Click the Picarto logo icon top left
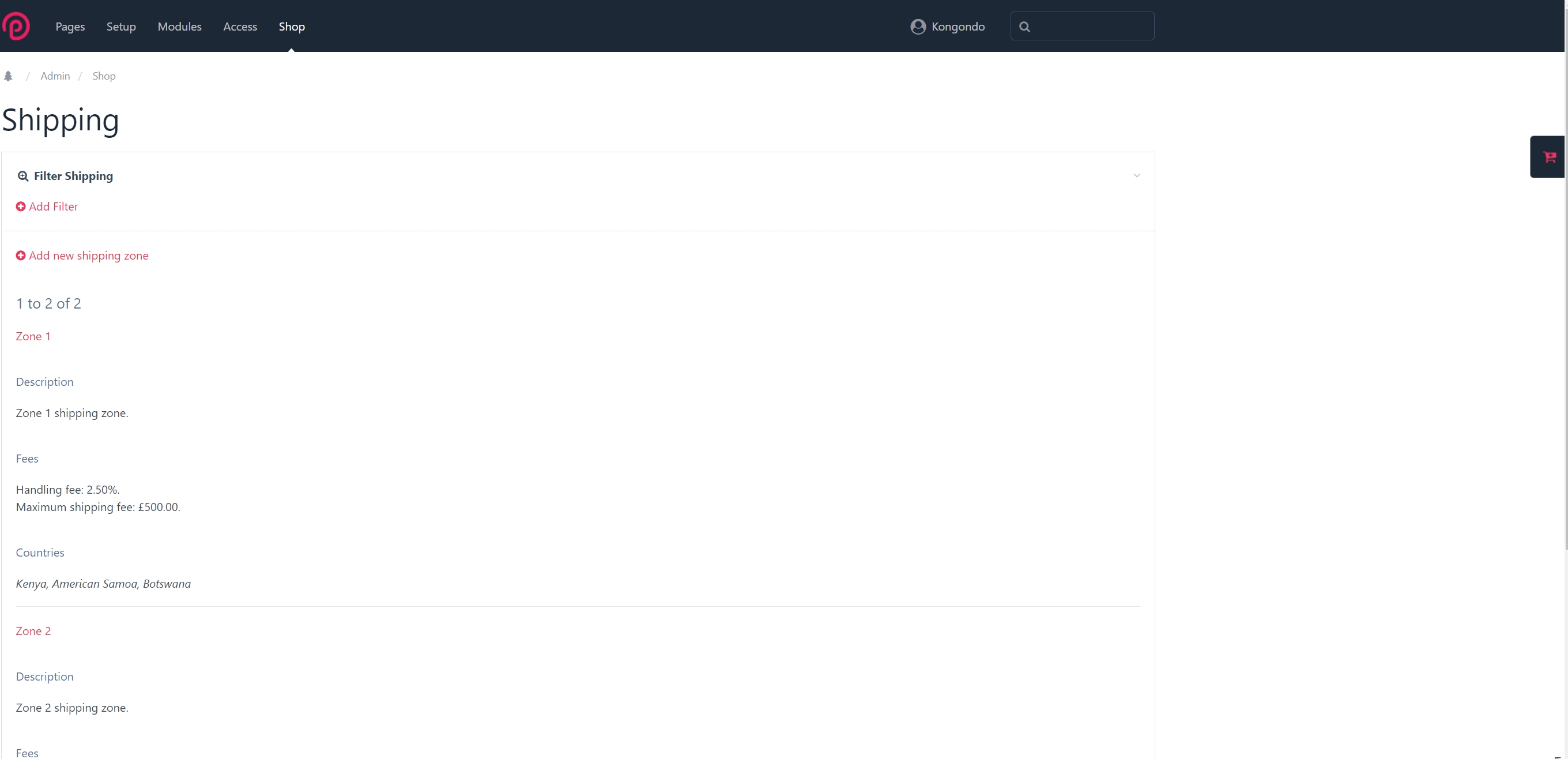The width and height of the screenshot is (1568, 759). [x=17, y=27]
